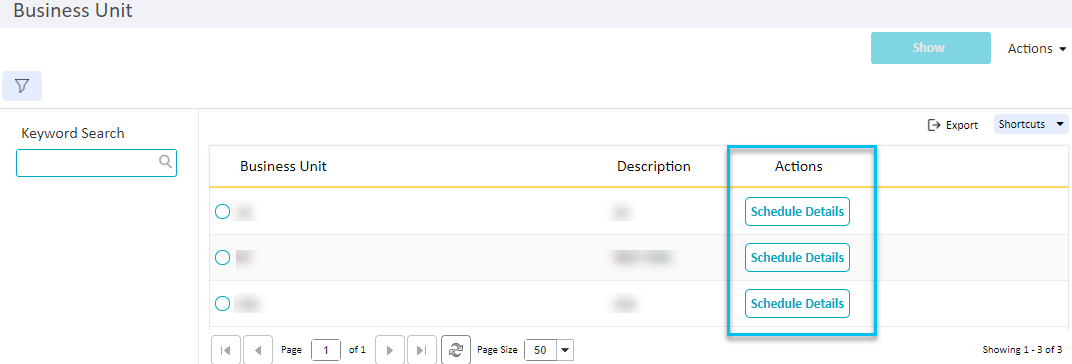The height and width of the screenshot is (364, 1072).
Task: Click the Business Unit page title
Action: pos(73,11)
